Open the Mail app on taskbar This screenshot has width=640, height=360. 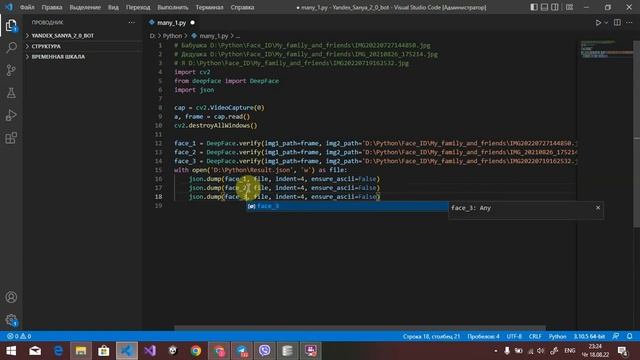(x=35, y=351)
